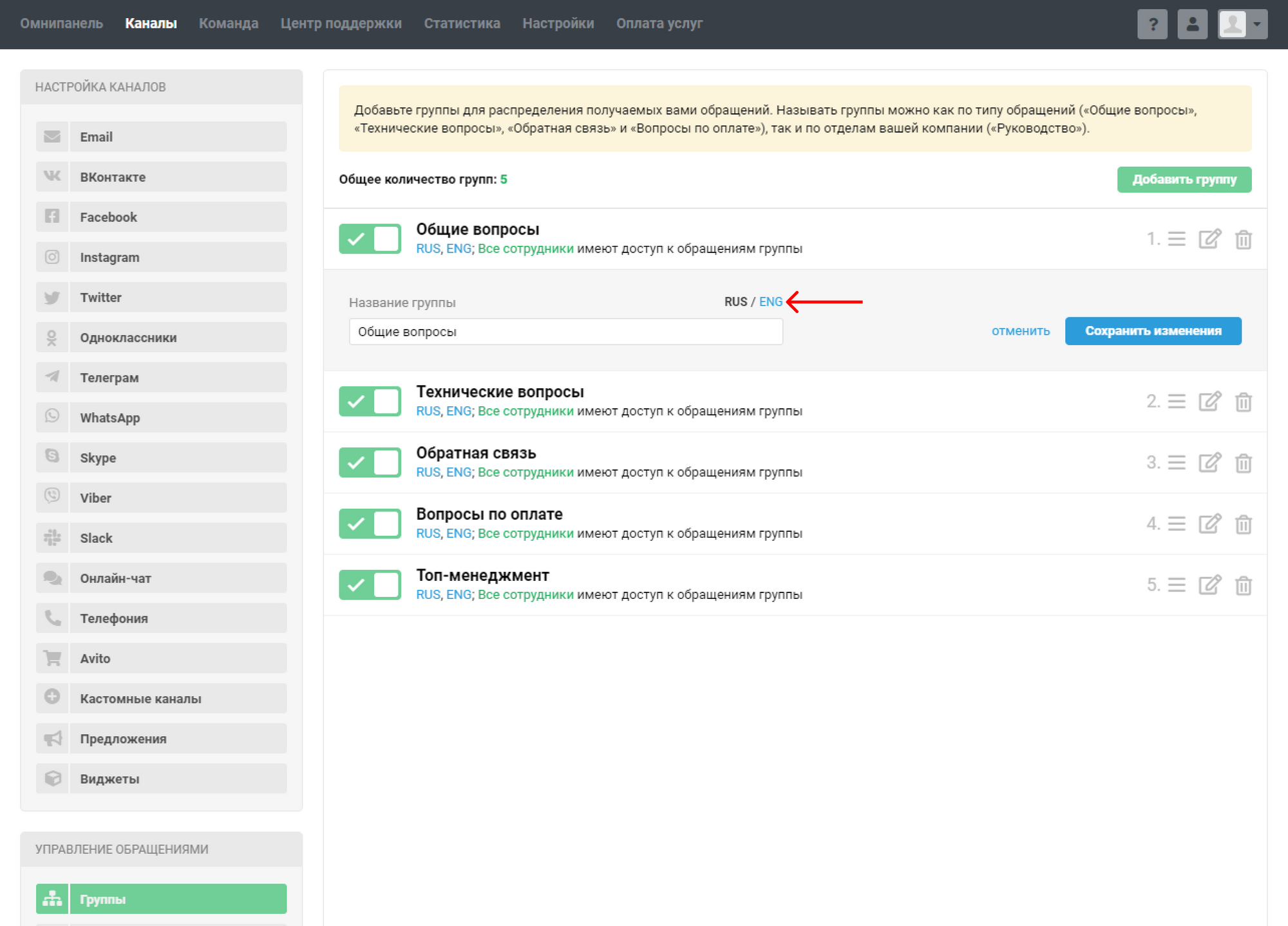Click the Вопросы по оплате group title
The image size is (1288, 926).
(489, 514)
